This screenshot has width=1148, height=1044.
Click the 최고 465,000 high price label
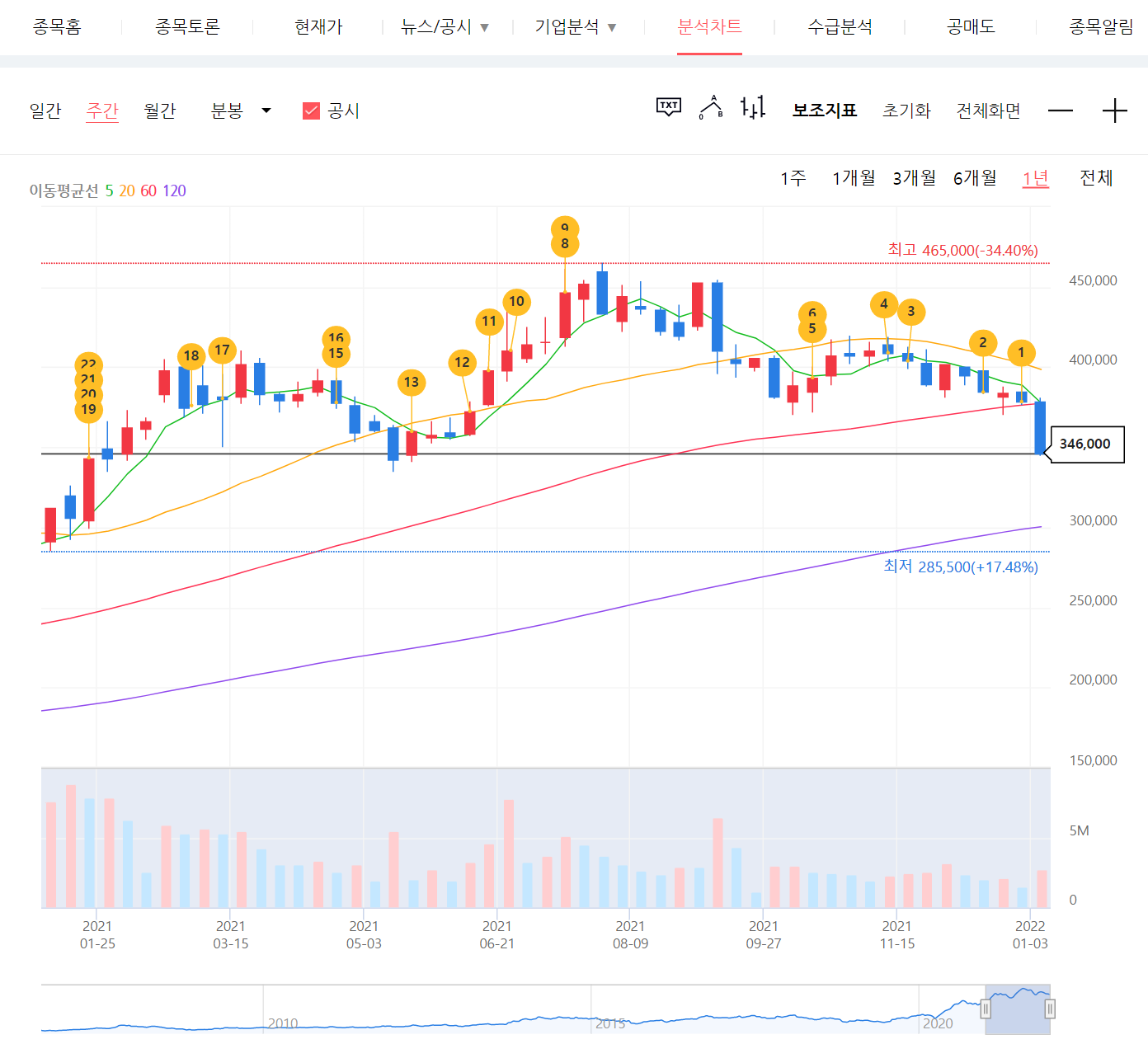coord(962,250)
